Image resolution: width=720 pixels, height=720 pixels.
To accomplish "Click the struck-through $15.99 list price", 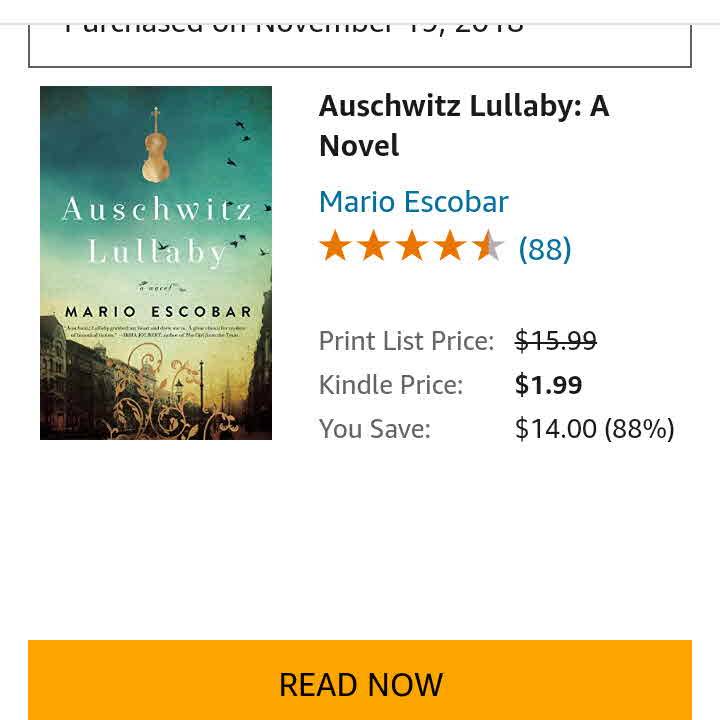I will pos(555,341).
